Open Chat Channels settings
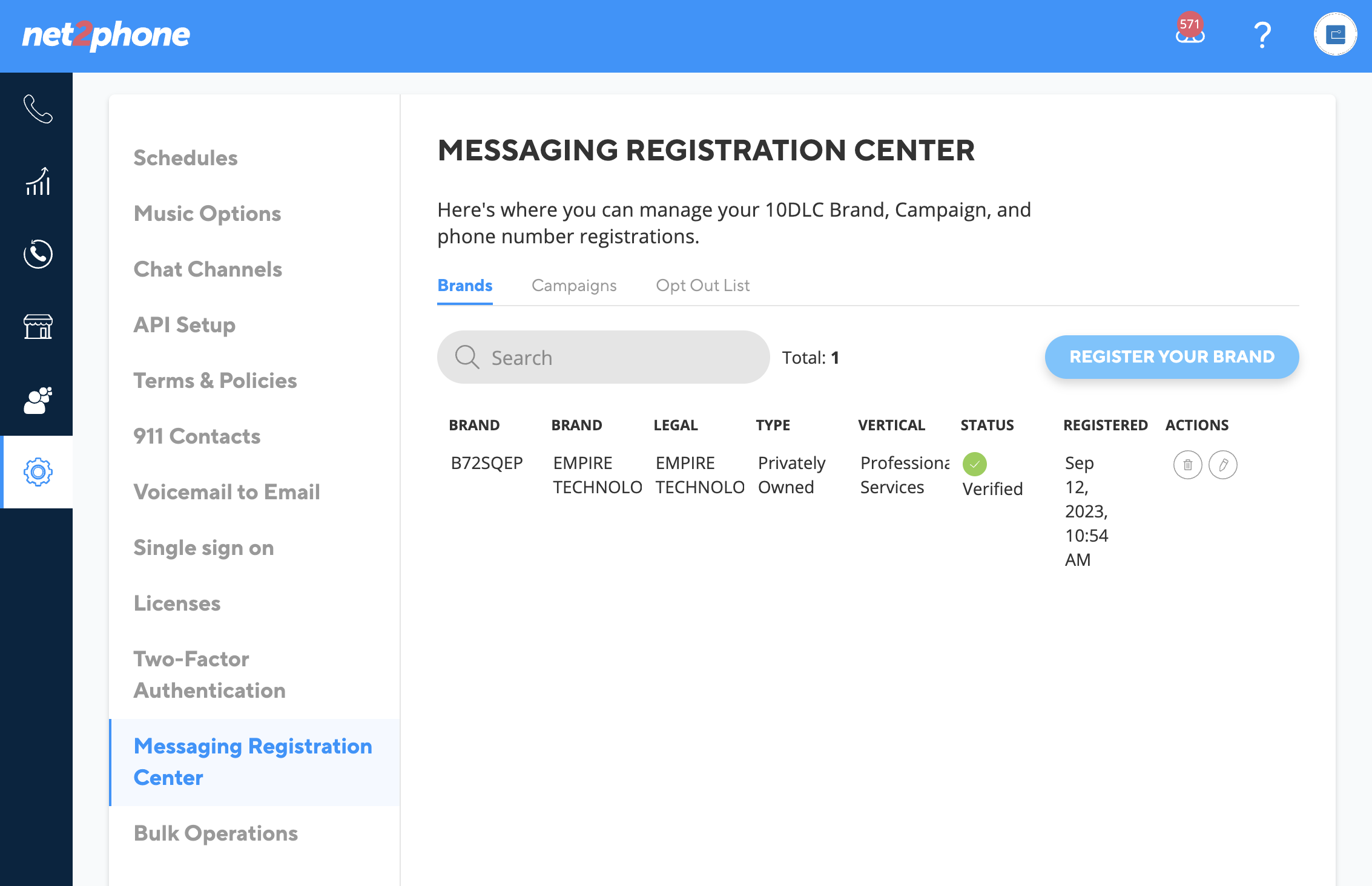This screenshot has width=1372, height=886. tap(208, 269)
